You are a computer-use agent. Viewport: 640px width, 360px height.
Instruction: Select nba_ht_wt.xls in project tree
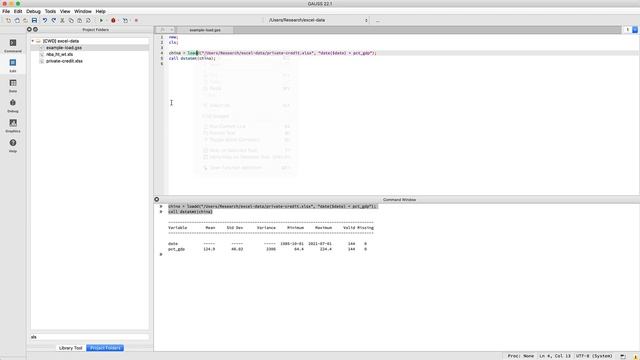click(59, 54)
